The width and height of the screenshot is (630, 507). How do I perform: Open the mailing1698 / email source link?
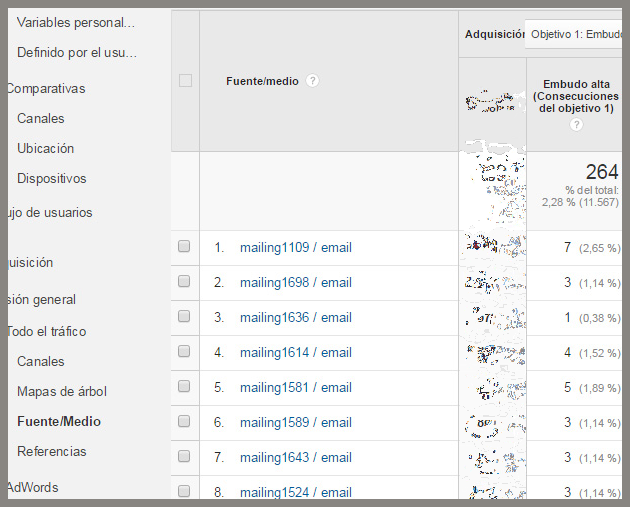[295, 282]
